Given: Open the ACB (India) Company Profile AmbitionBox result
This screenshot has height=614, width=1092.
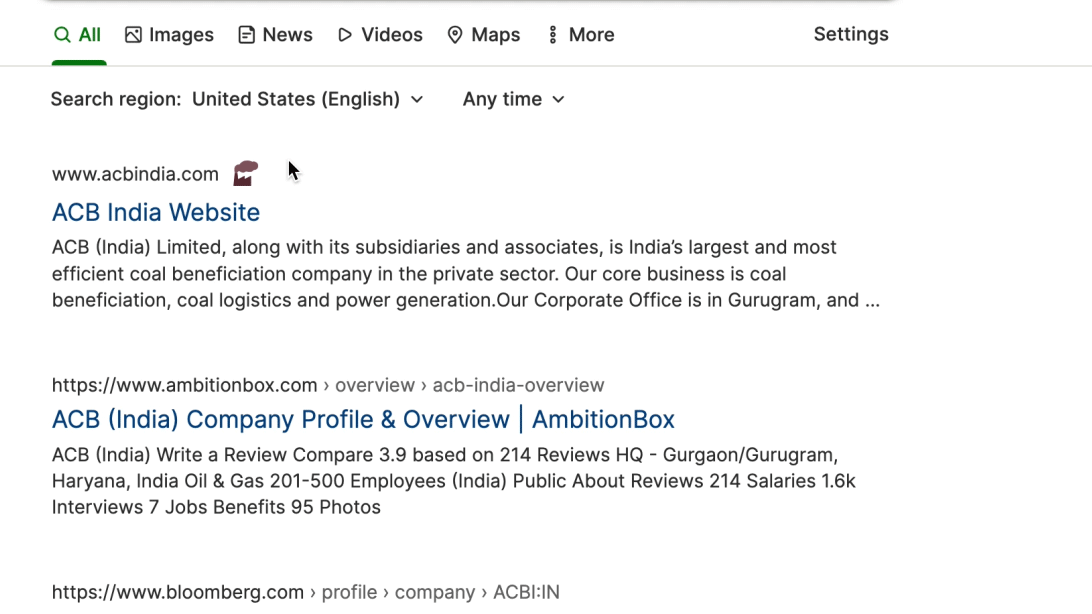Looking at the screenshot, I should [364, 420].
